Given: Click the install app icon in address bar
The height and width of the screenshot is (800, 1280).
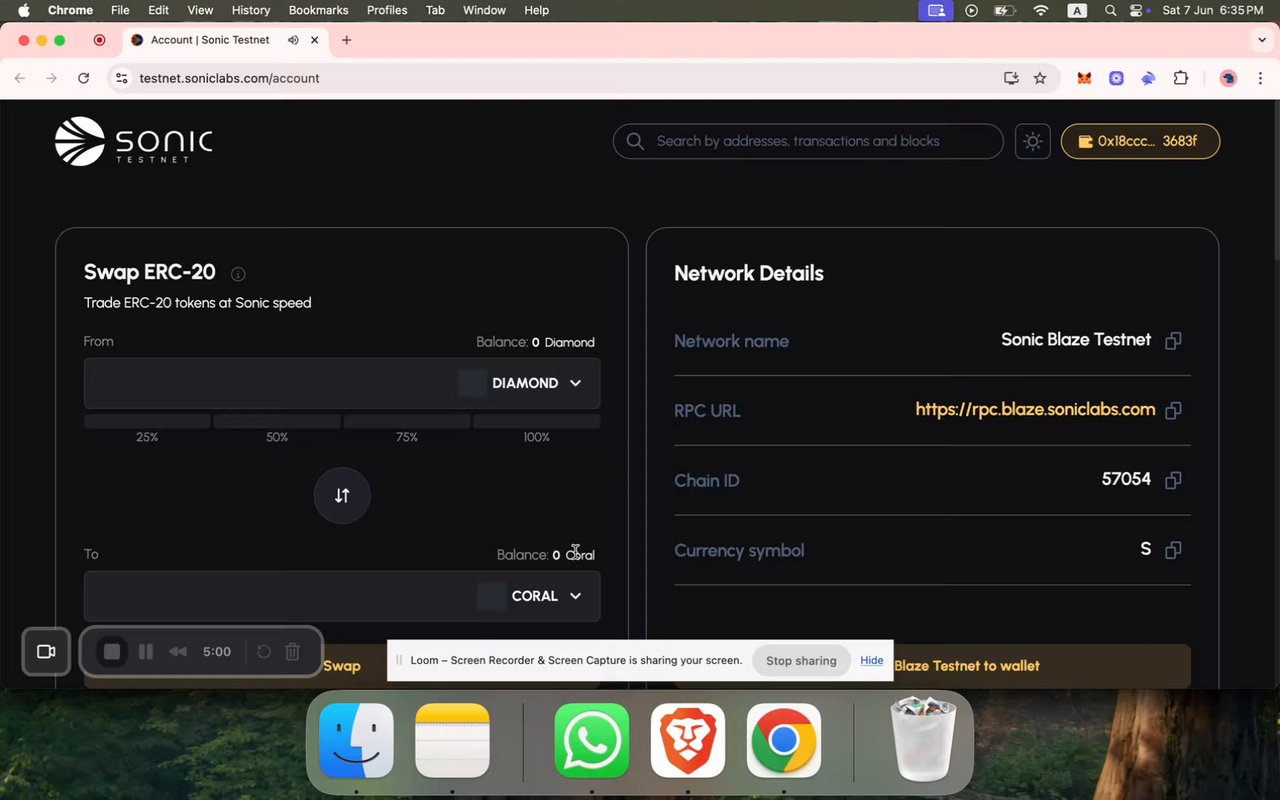Looking at the screenshot, I should [1011, 78].
